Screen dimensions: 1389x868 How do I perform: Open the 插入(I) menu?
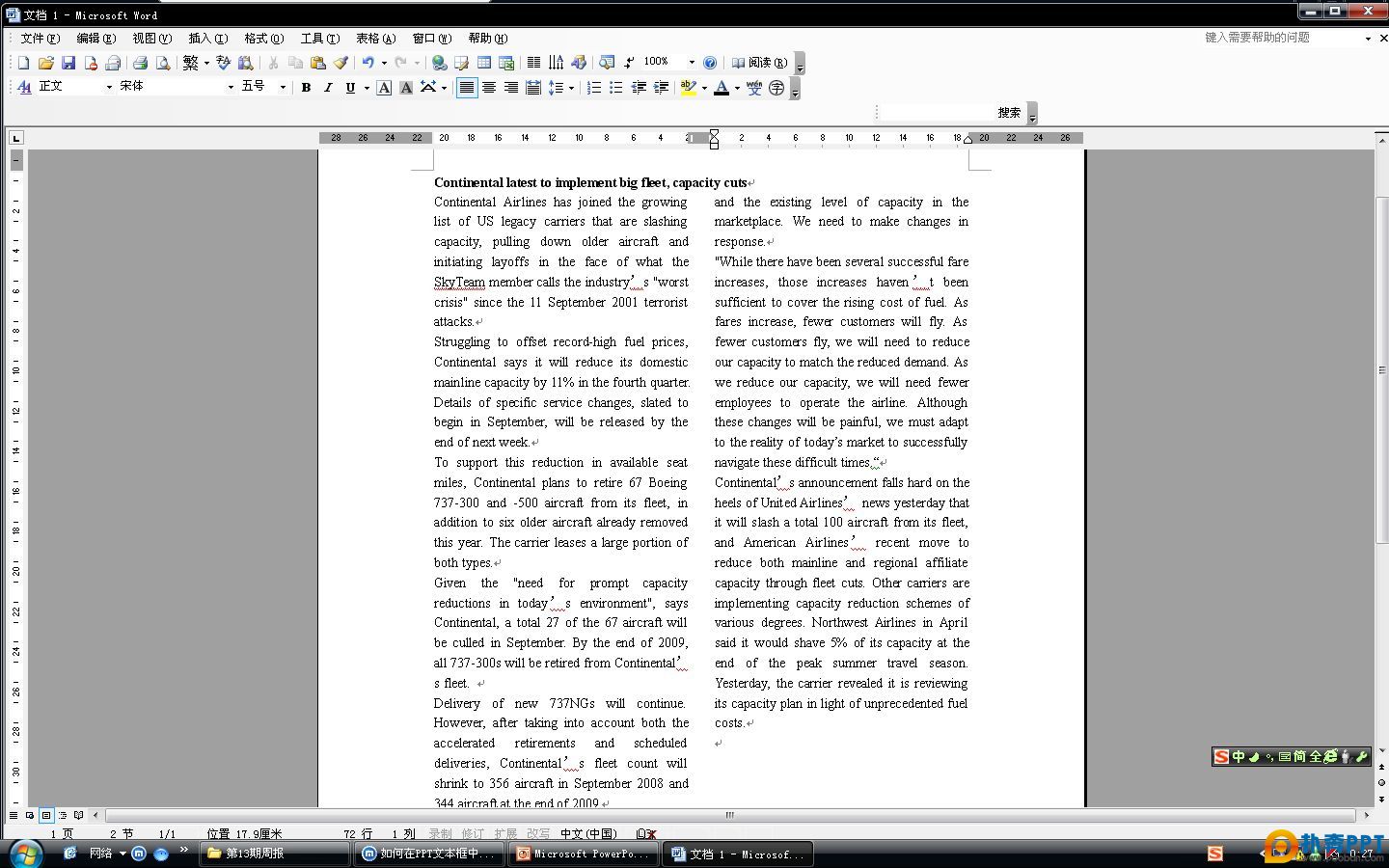click(207, 39)
